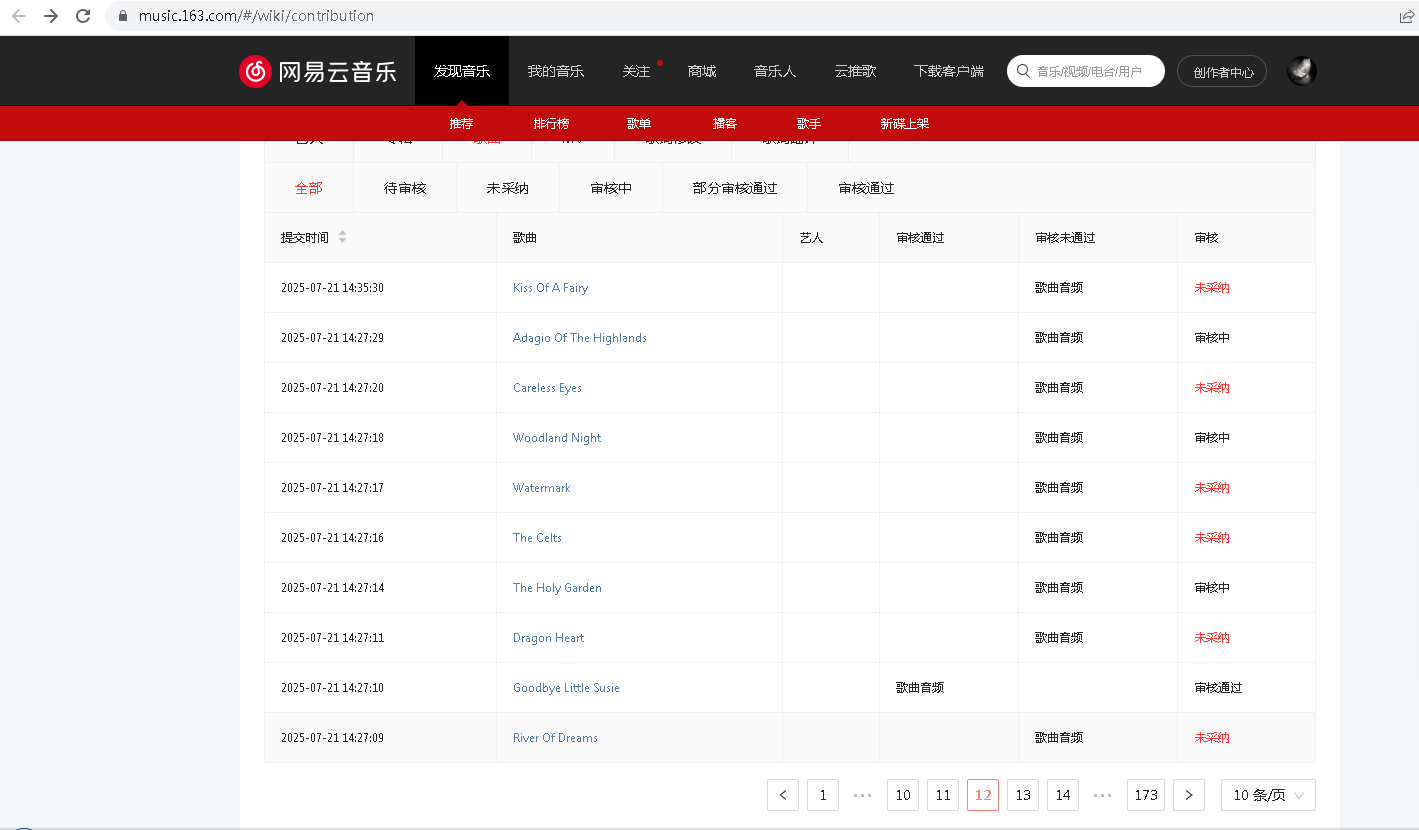Show the 审核通过 filter tab

(x=866, y=188)
